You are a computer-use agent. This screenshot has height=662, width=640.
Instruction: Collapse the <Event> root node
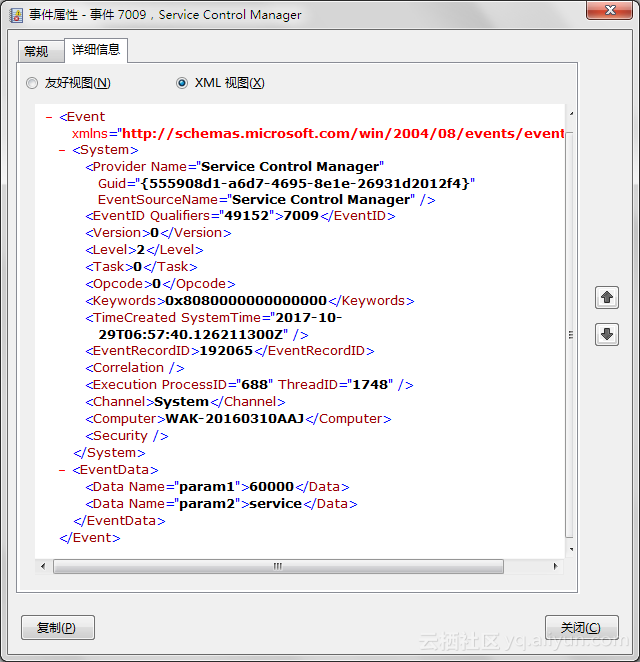click(x=49, y=117)
